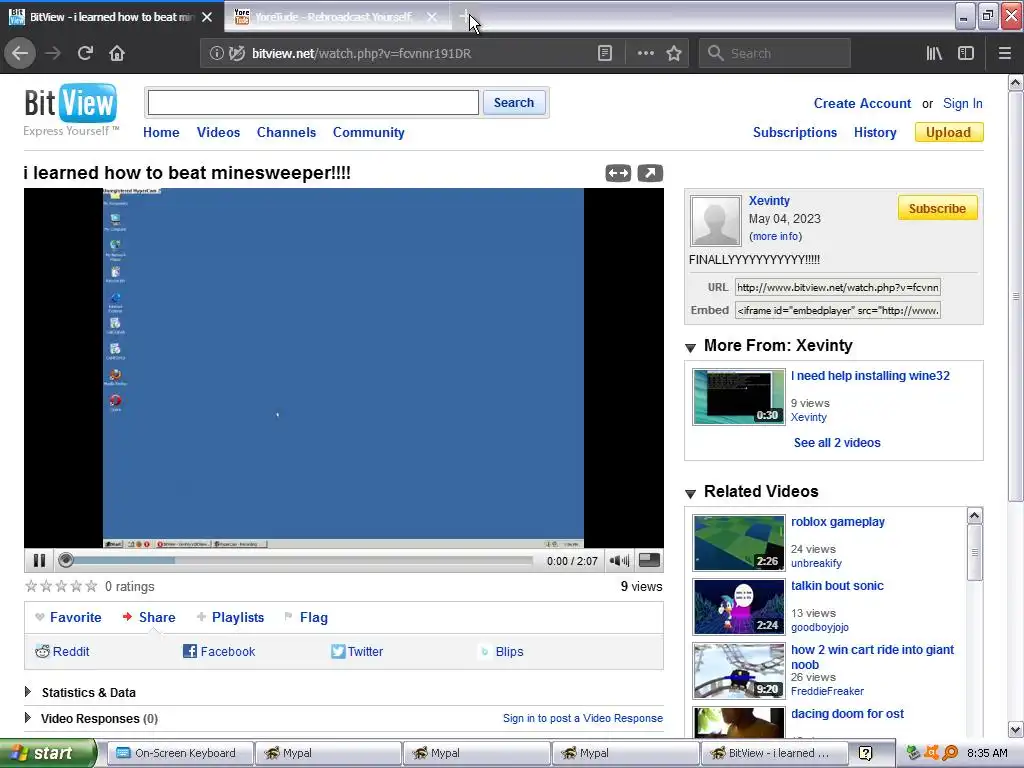The height and width of the screenshot is (768, 1024).
Task: Expand Video Responses section
Action: [x=91, y=718]
